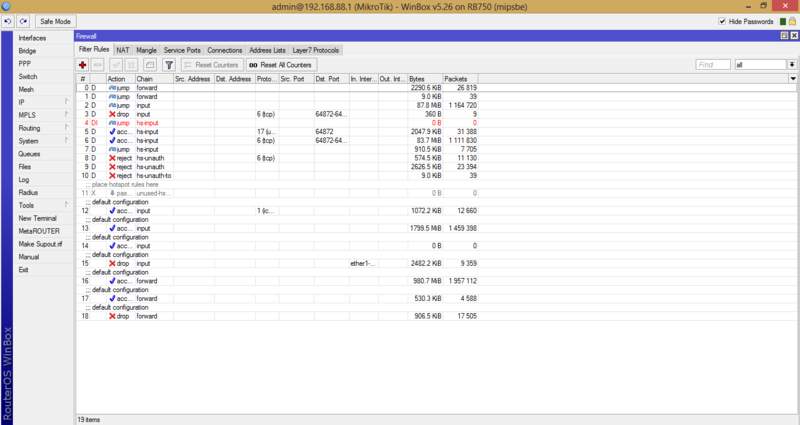Click Make Supout.rif in sidebar

click(40, 244)
